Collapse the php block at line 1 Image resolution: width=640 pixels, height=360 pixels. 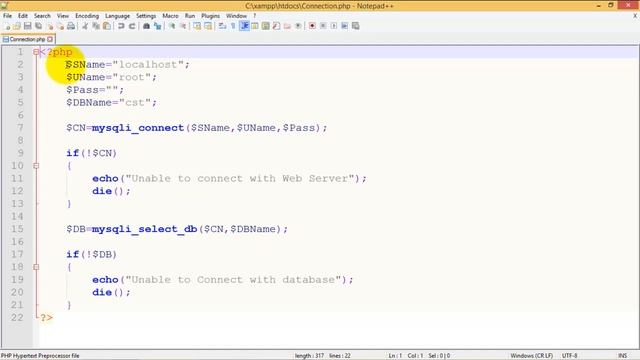coord(36,52)
